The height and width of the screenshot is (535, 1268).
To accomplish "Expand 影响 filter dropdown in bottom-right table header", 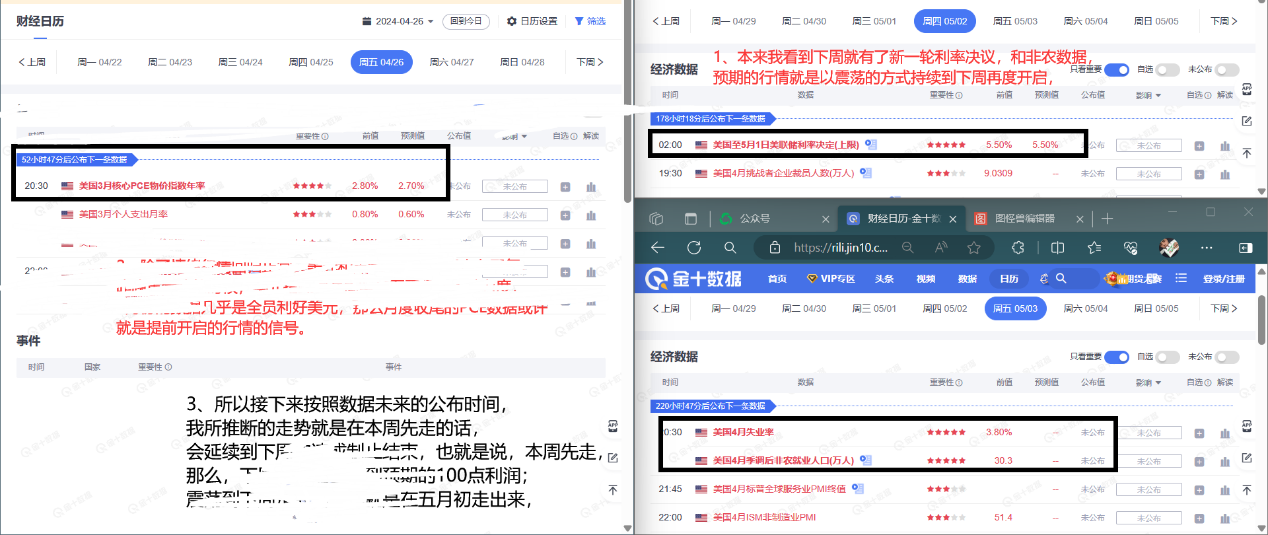I will (1147, 382).
